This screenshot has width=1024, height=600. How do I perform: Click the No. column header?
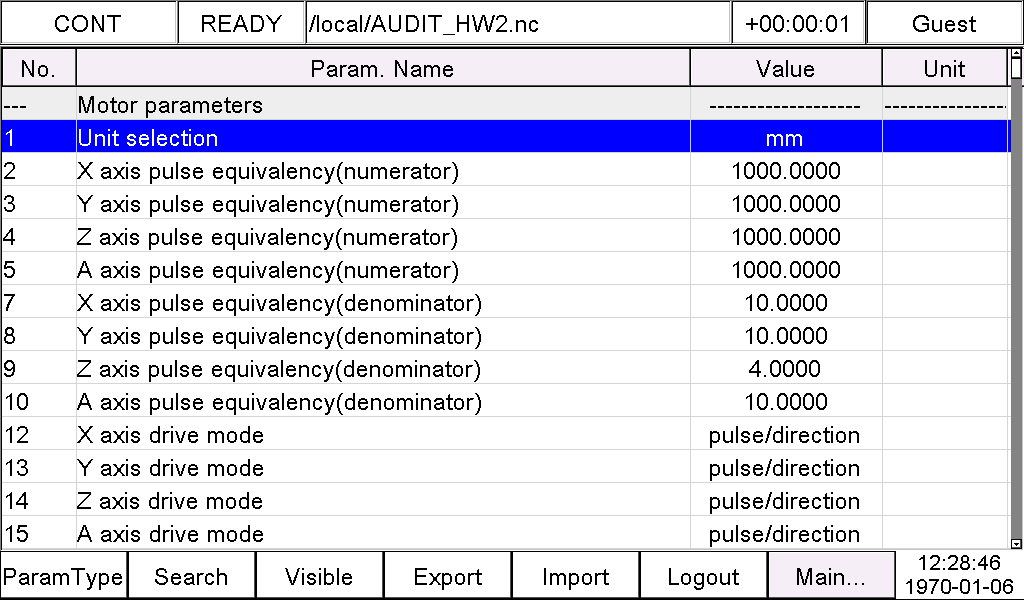point(39,69)
